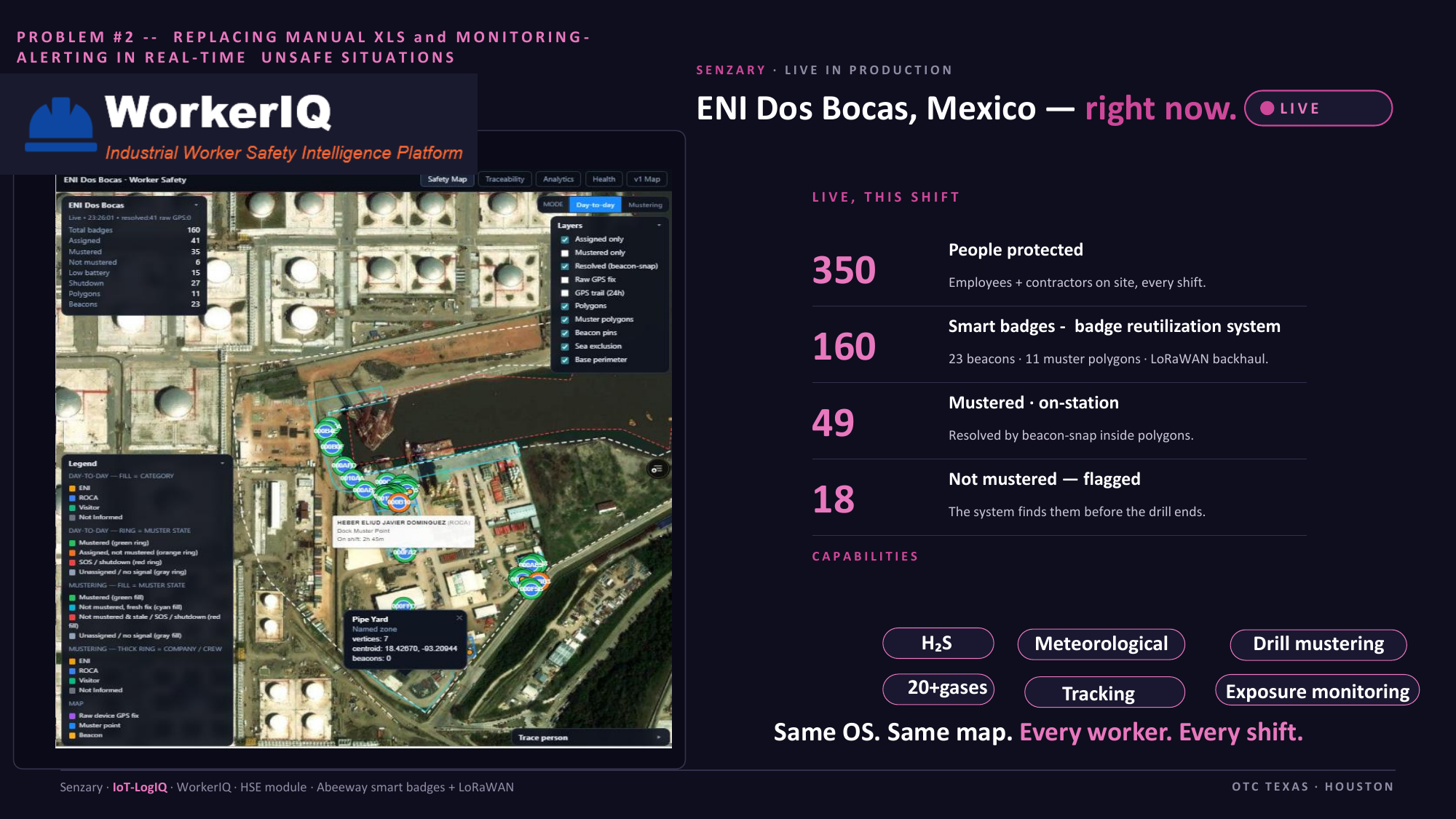Click the Low battery 15 row
1456x819 pixels.
click(134, 273)
